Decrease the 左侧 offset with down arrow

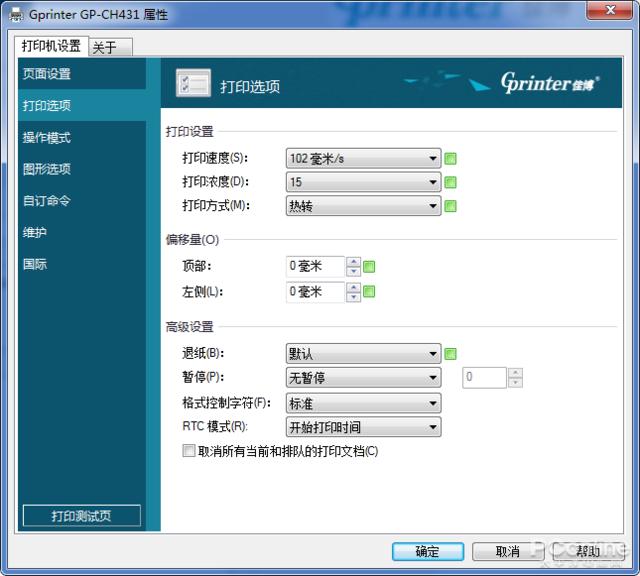353,297
